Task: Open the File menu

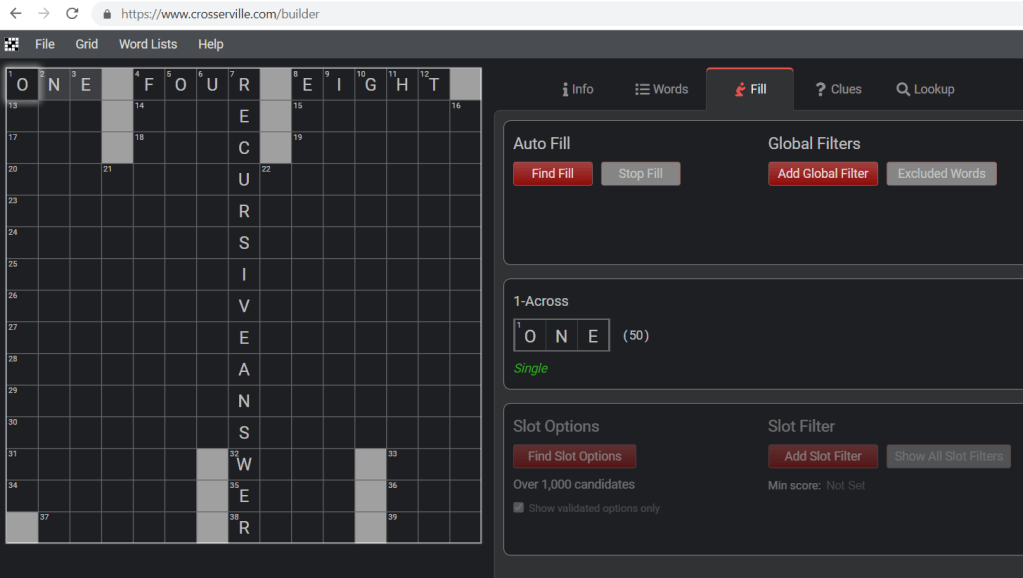Action: click(45, 44)
